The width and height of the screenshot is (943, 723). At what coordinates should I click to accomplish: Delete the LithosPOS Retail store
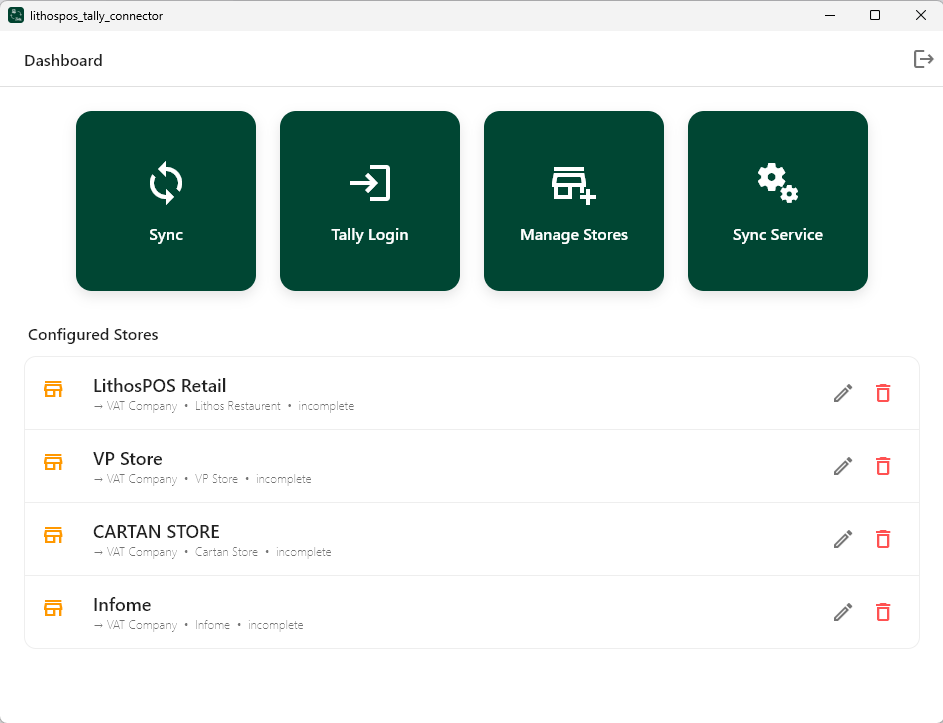883,393
